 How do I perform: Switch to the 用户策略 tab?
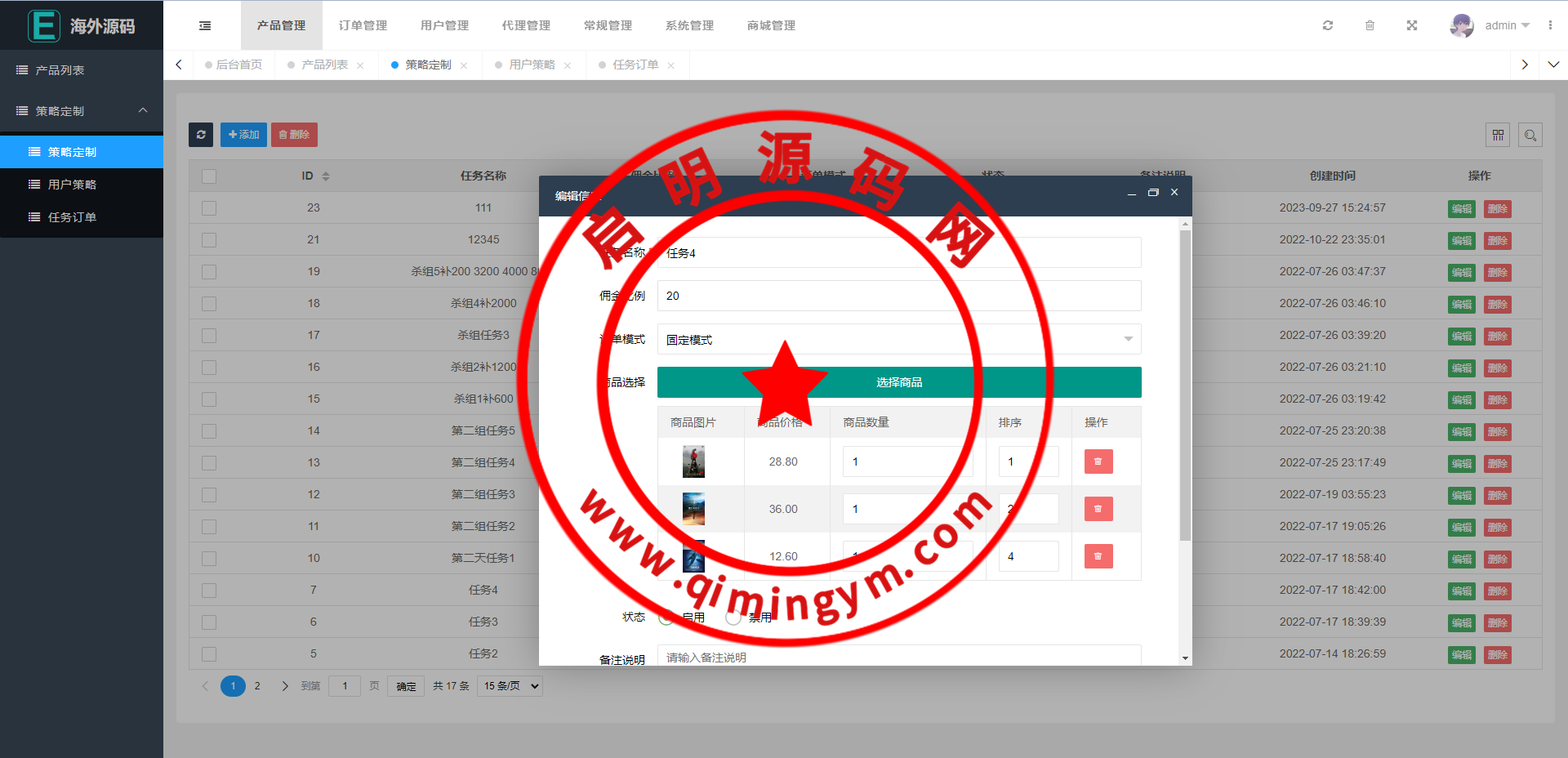click(532, 65)
